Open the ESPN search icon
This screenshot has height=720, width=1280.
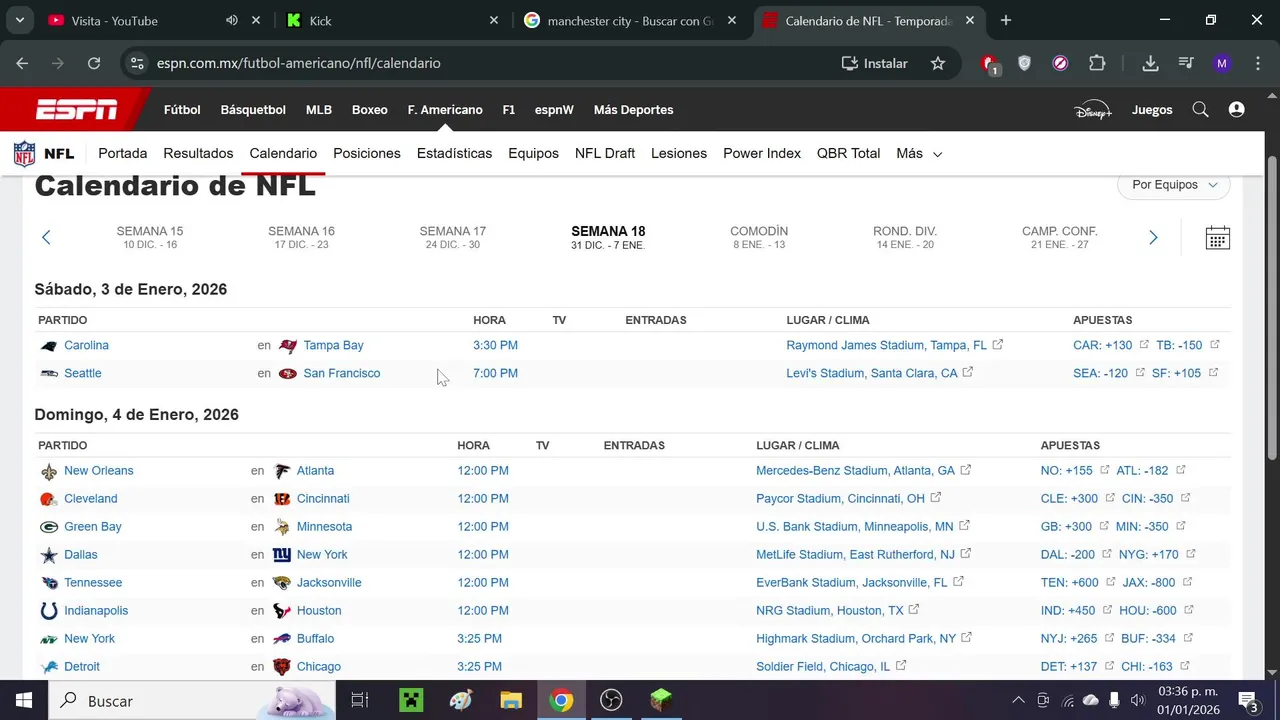point(1200,110)
